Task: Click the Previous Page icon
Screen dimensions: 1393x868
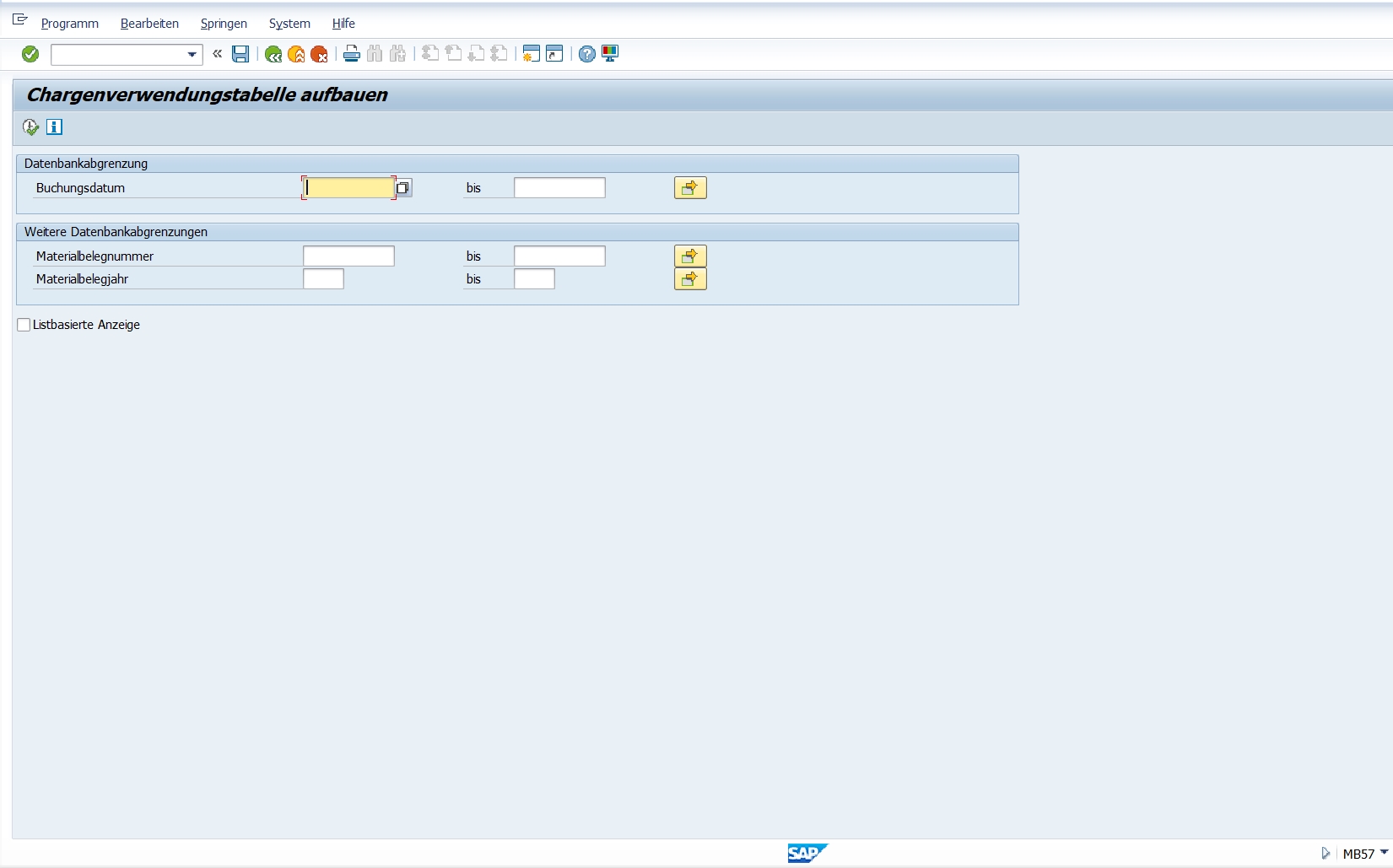Action: (453, 54)
